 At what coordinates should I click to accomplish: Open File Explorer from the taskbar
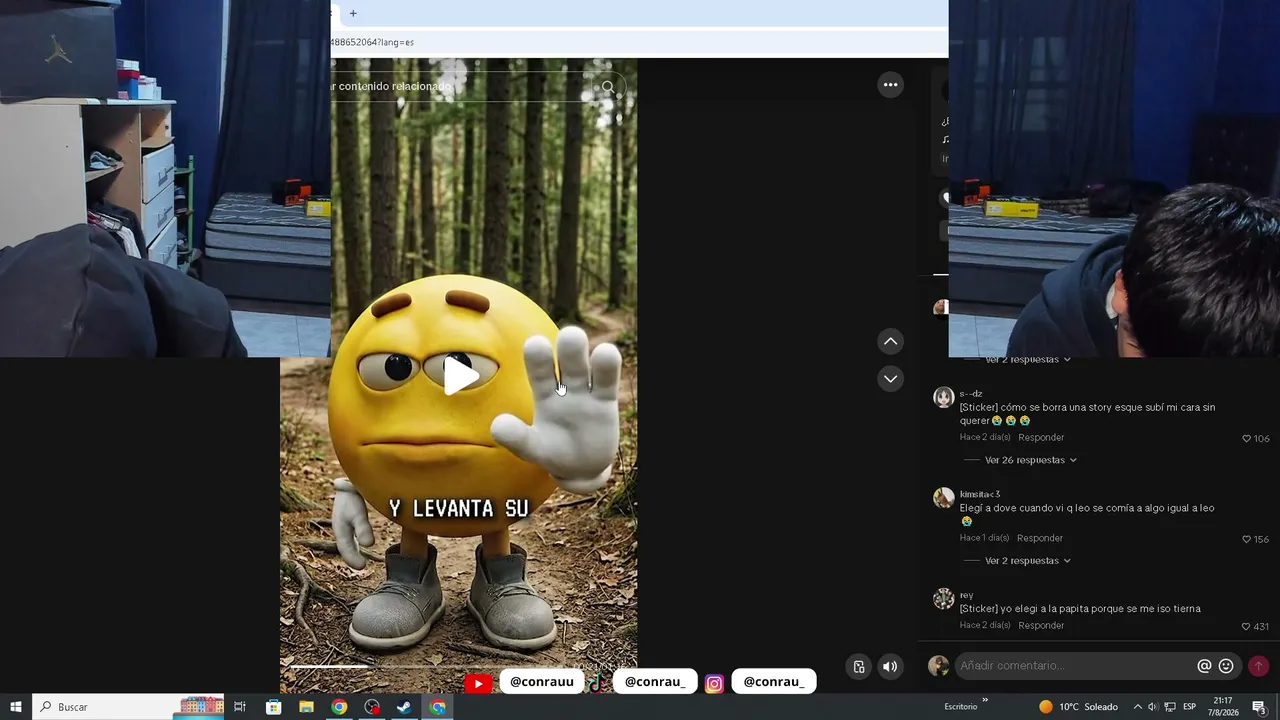[306, 707]
